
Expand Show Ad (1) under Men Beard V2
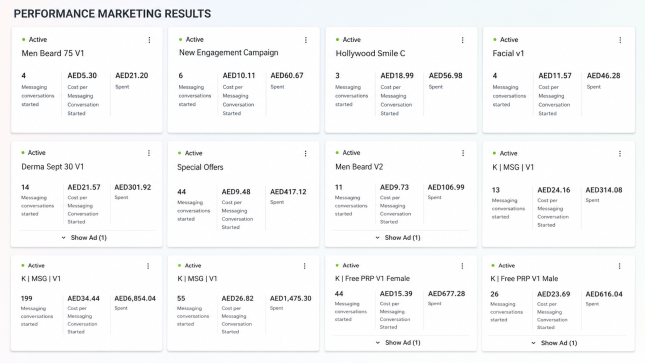[398, 237]
